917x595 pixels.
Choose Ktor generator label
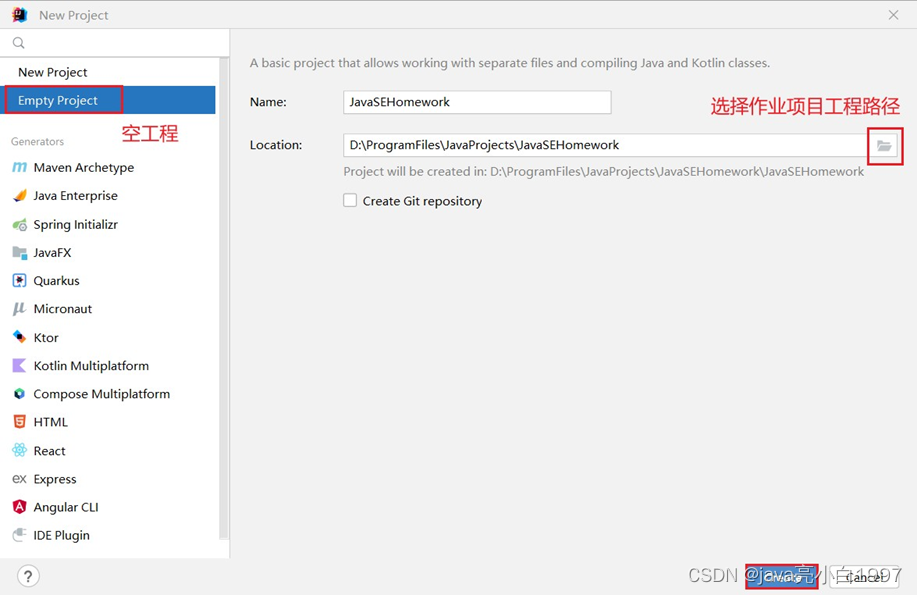tap(46, 338)
